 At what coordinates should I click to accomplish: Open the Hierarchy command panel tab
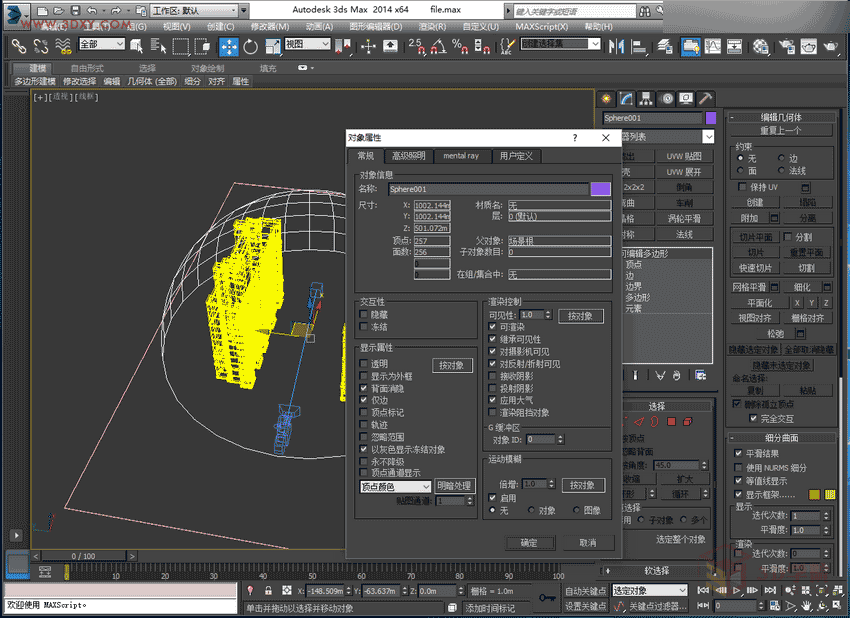[645, 98]
